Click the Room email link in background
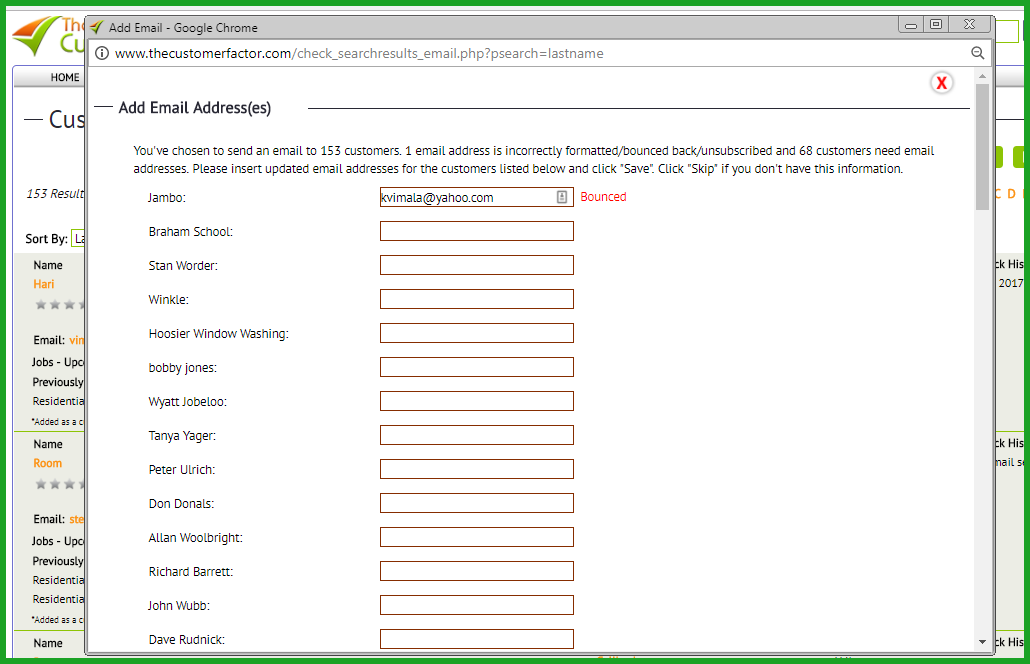 (x=77, y=520)
